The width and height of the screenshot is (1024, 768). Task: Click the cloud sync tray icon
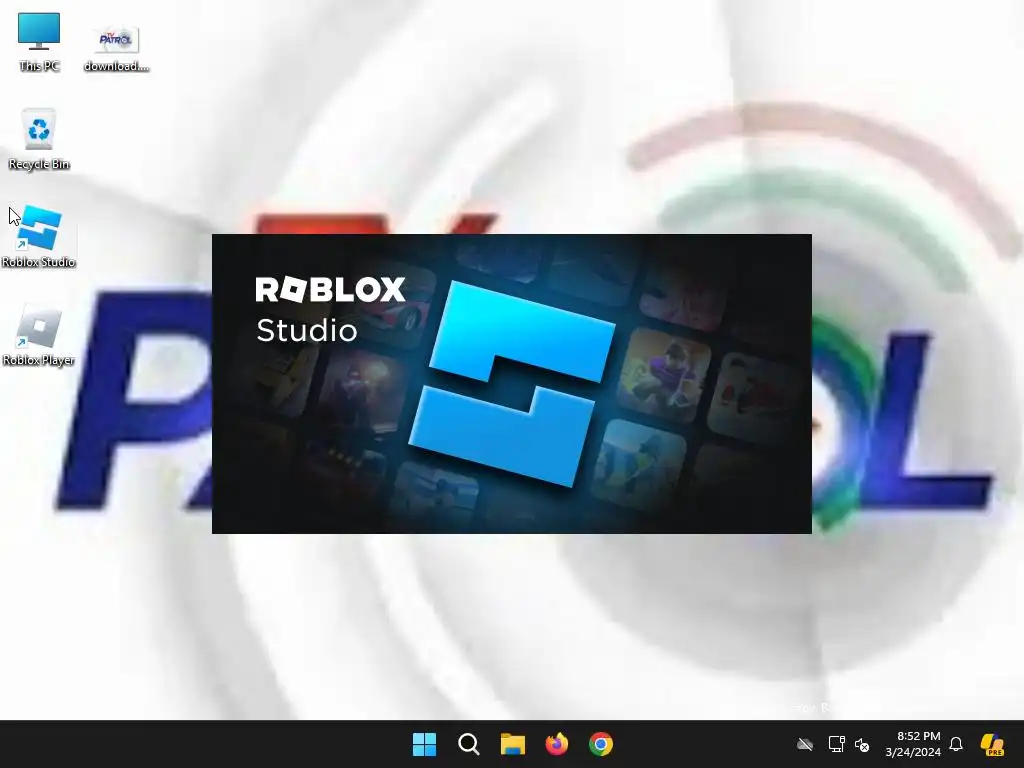[805, 744]
